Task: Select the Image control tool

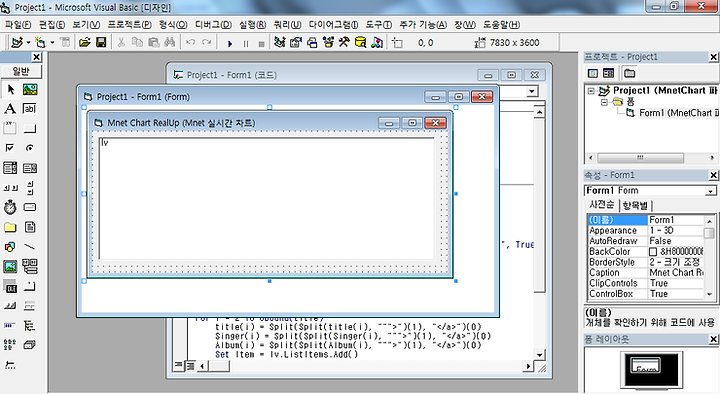Action: point(10,266)
